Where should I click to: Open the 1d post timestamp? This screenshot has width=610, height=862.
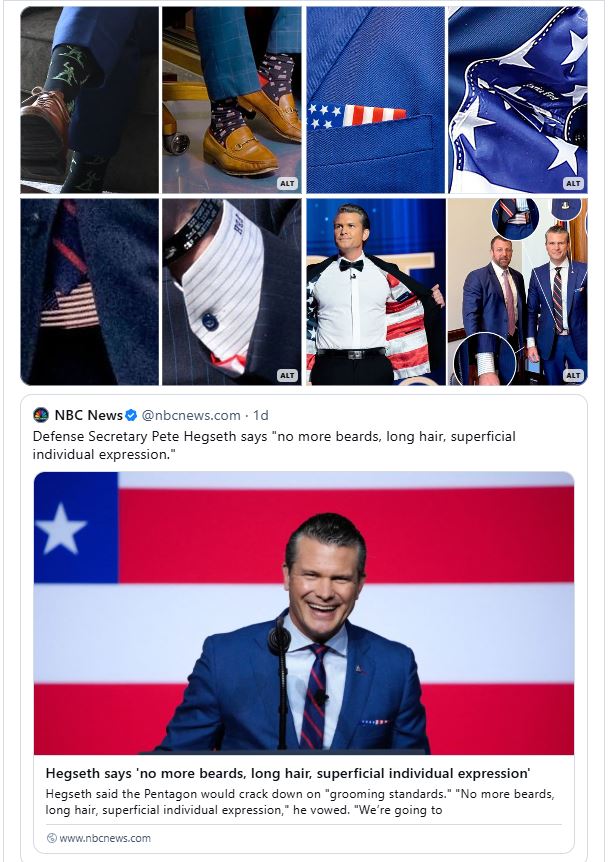(261, 415)
